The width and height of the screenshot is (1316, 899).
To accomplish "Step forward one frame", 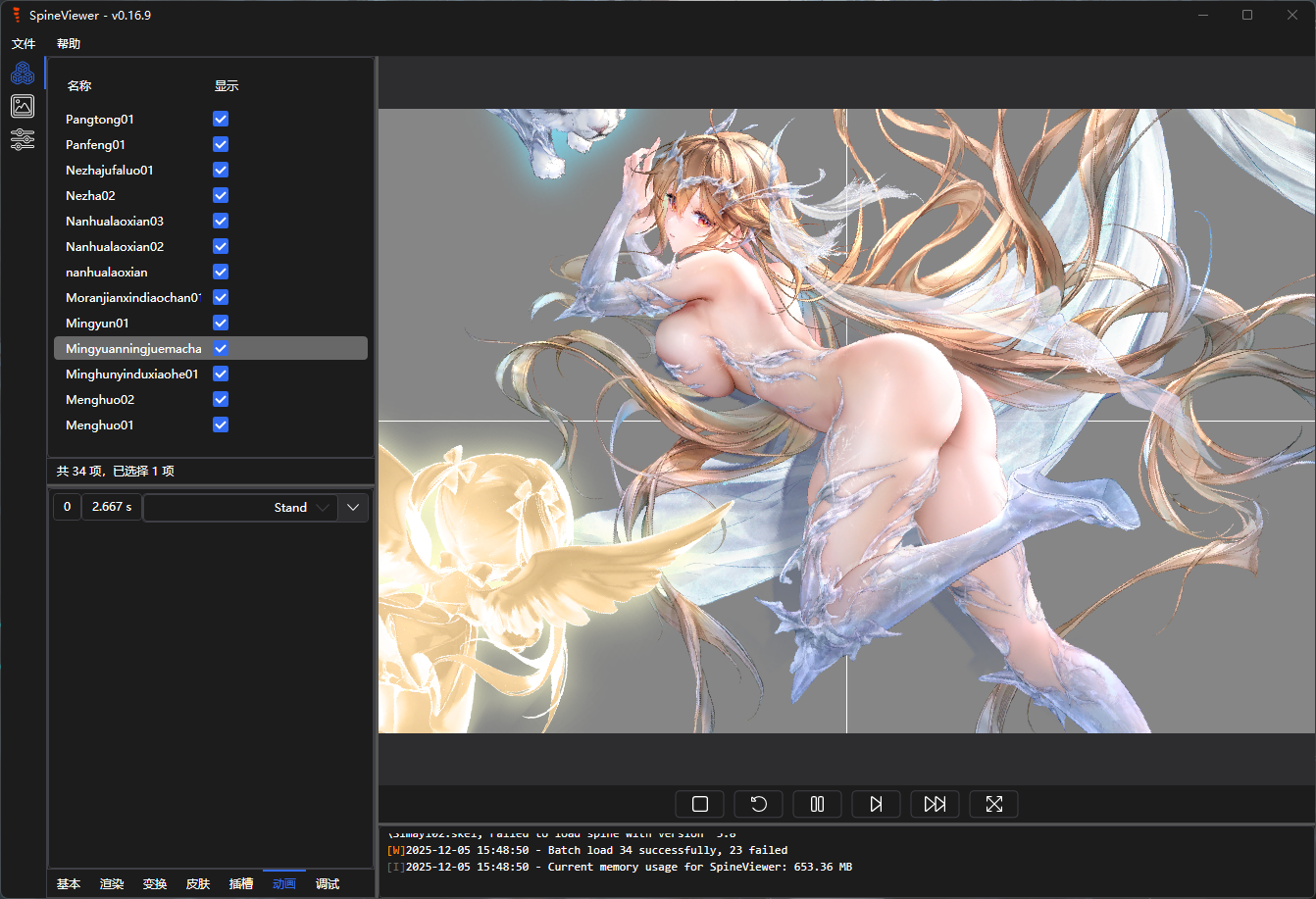I will click(876, 804).
